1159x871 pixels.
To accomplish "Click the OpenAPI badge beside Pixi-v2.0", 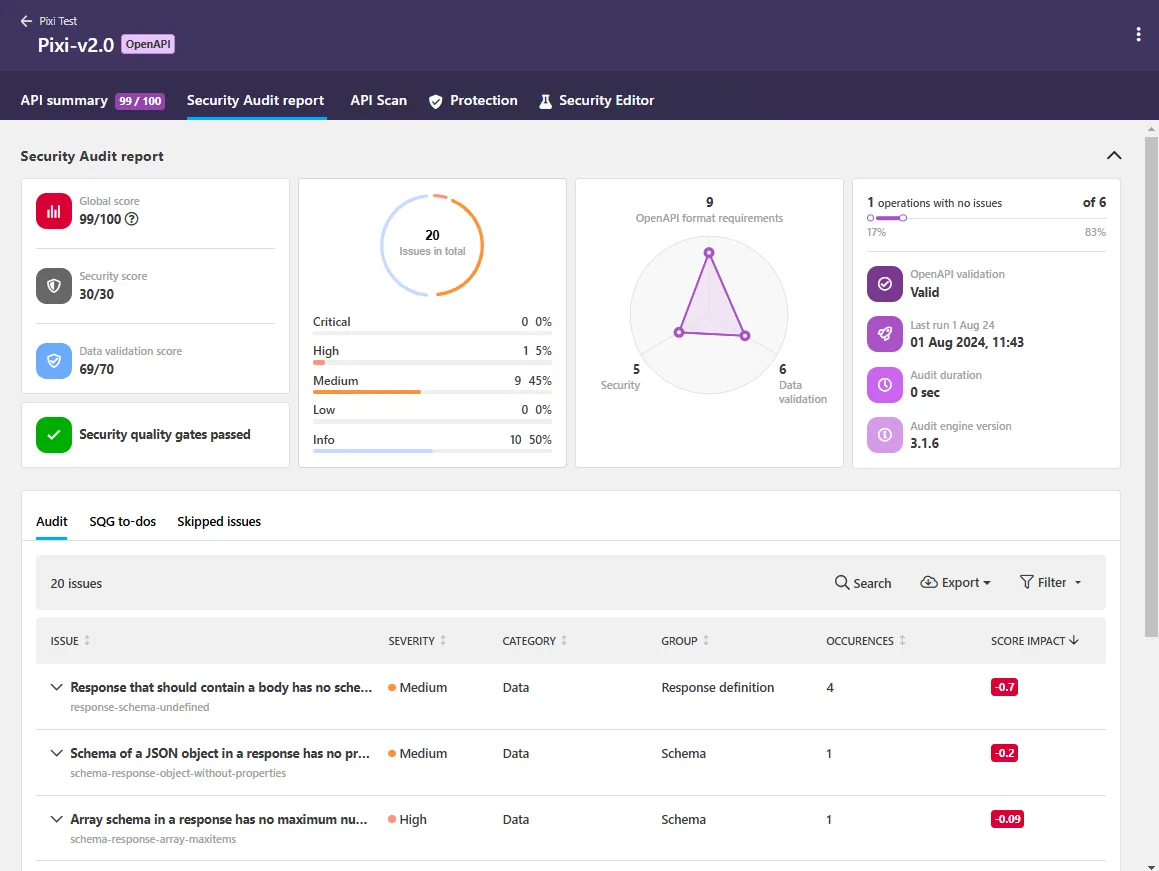I will click(147, 44).
